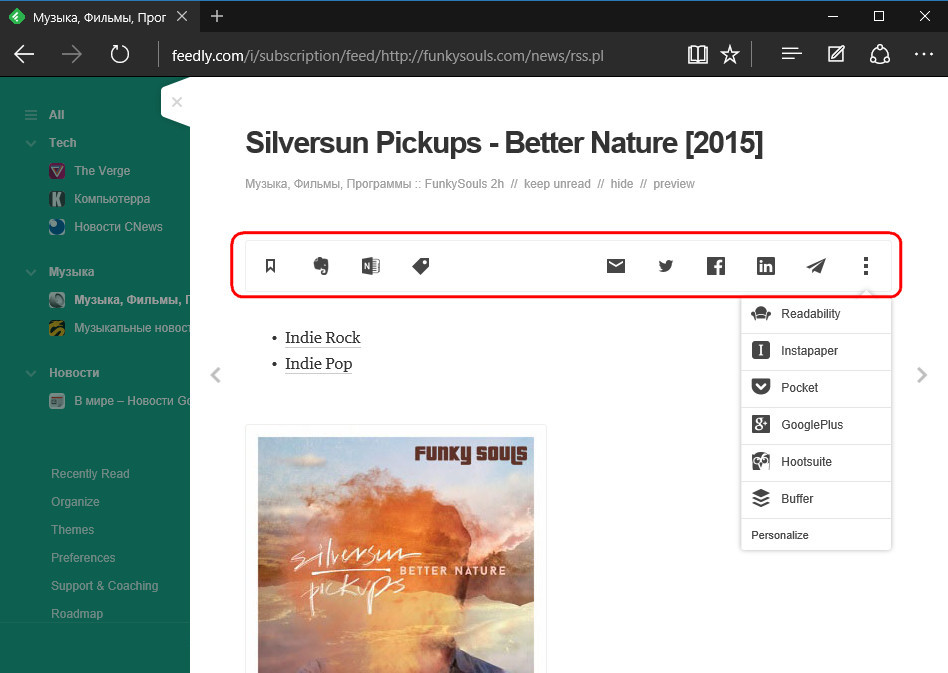
Task: Collapse the Музыка category
Action: pos(31,272)
